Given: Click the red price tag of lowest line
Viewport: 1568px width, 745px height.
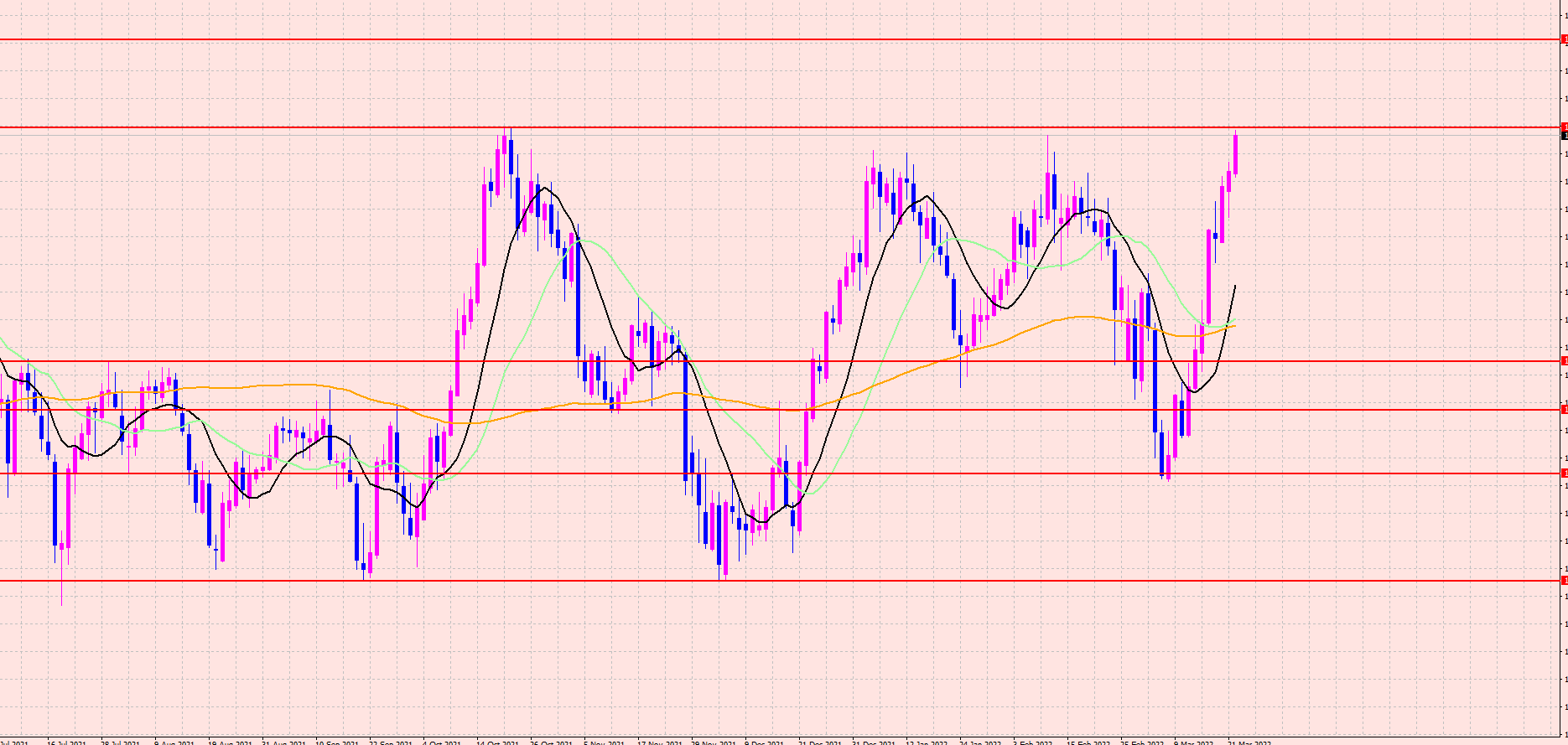Looking at the screenshot, I should pos(1564,580).
